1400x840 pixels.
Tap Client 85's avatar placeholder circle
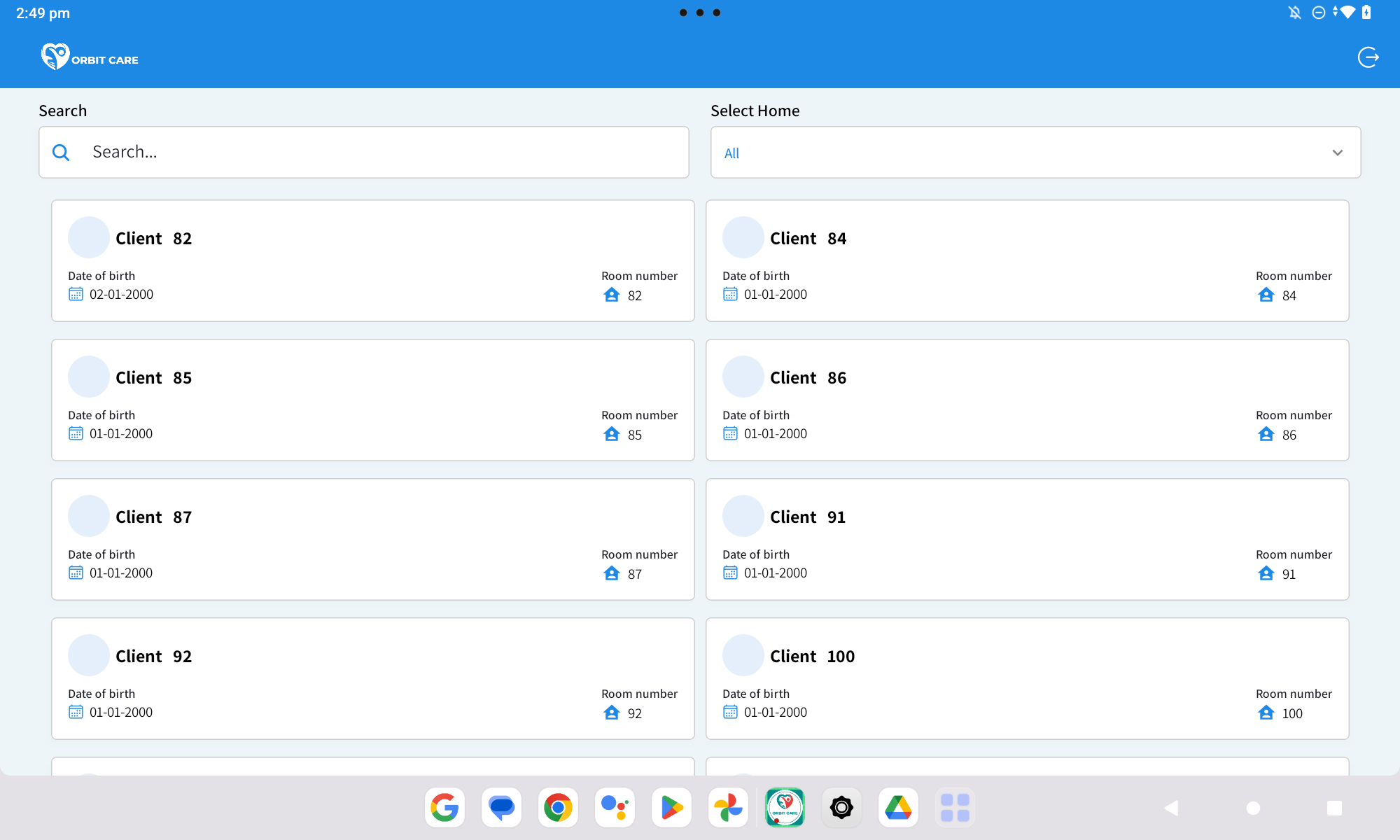click(x=88, y=377)
